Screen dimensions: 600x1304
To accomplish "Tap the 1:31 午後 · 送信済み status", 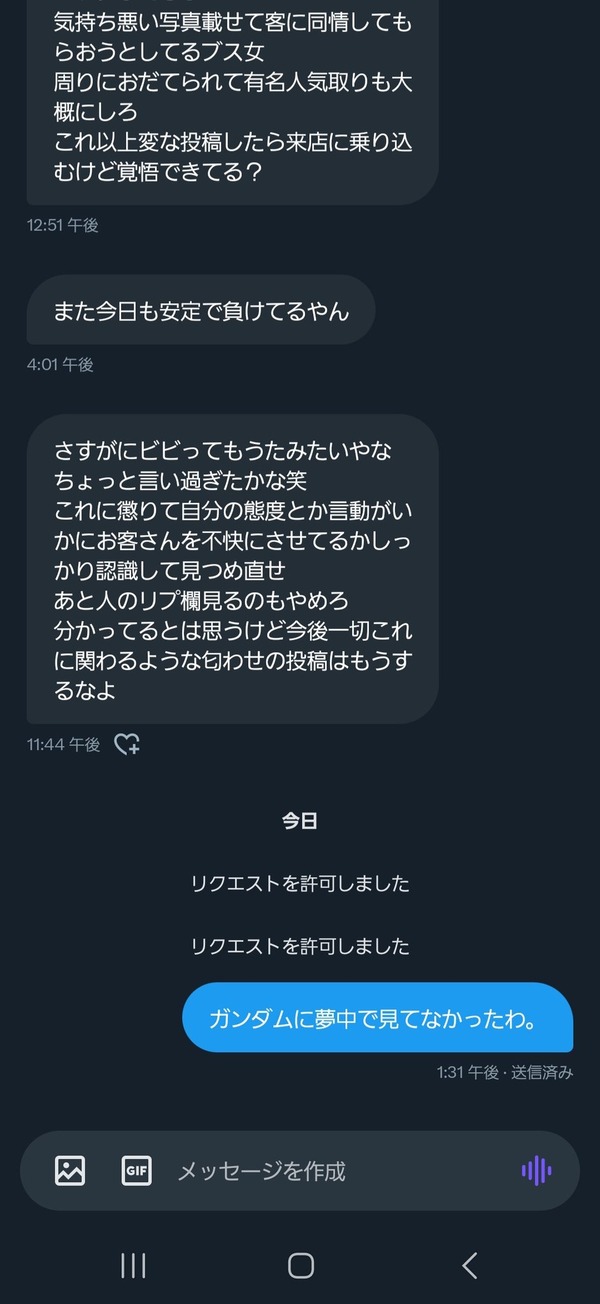I will coord(505,1072).
